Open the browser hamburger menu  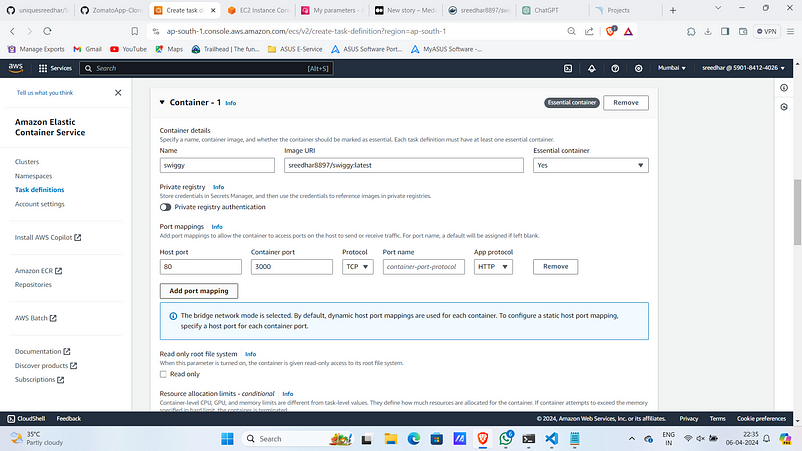point(790,31)
